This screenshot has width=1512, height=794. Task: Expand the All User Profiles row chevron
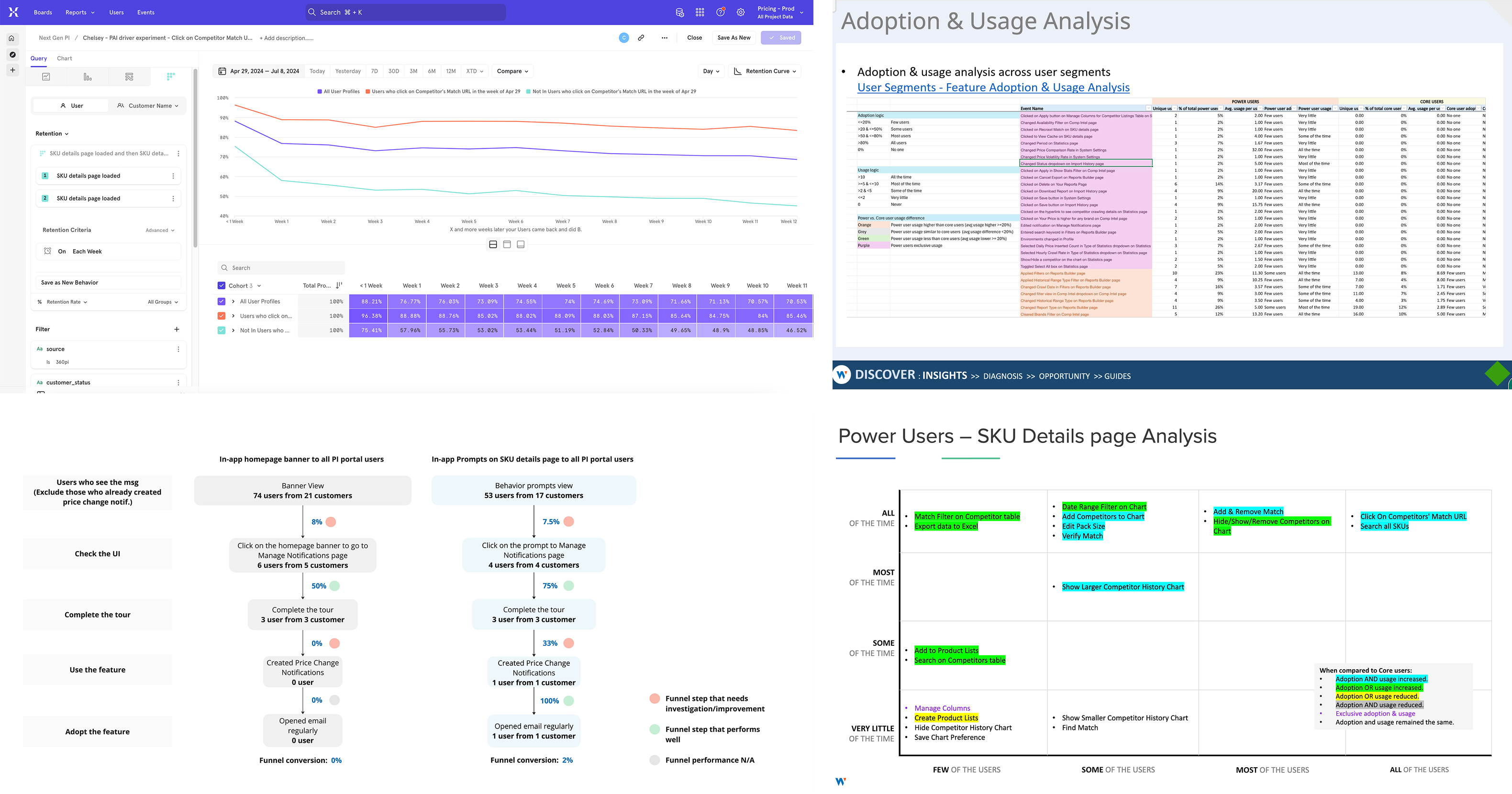pos(233,302)
